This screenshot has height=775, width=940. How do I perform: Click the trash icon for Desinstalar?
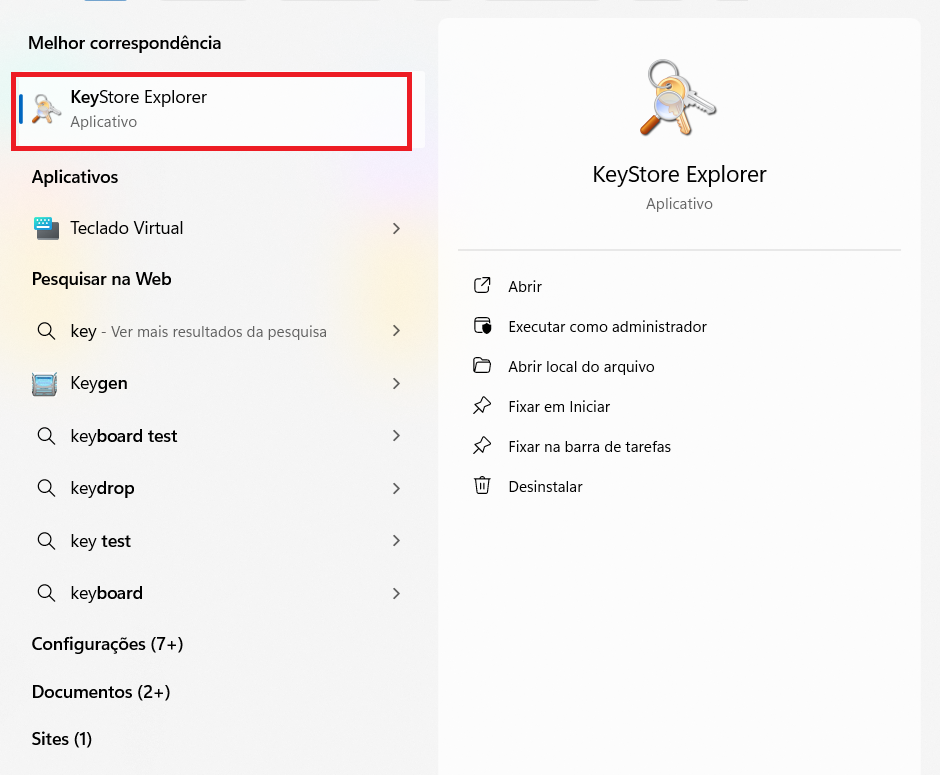pos(482,486)
